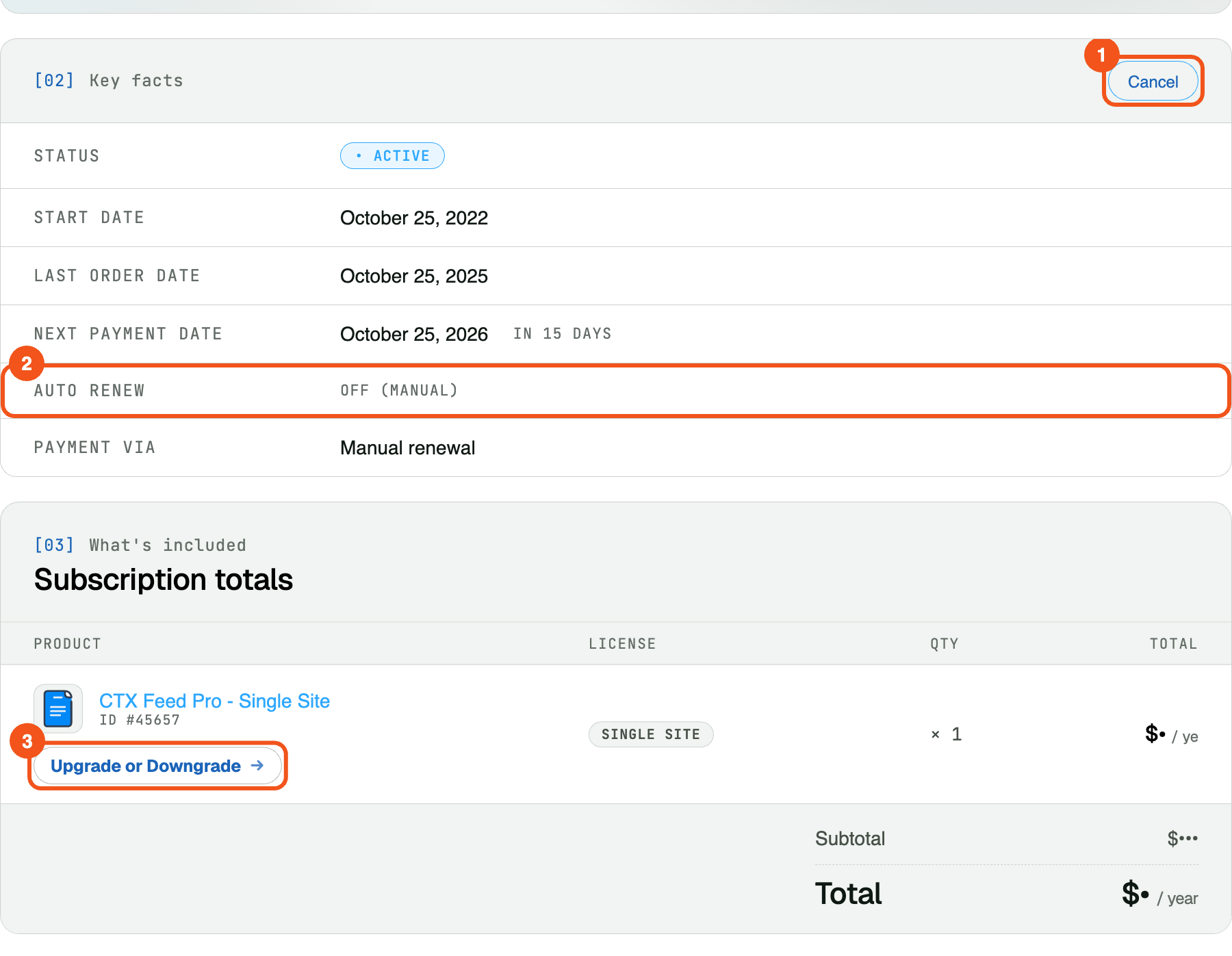The width and height of the screenshot is (1232, 956).
Task: Click the OFF (MANUAL) auto renew value
Action: point(399,390)
